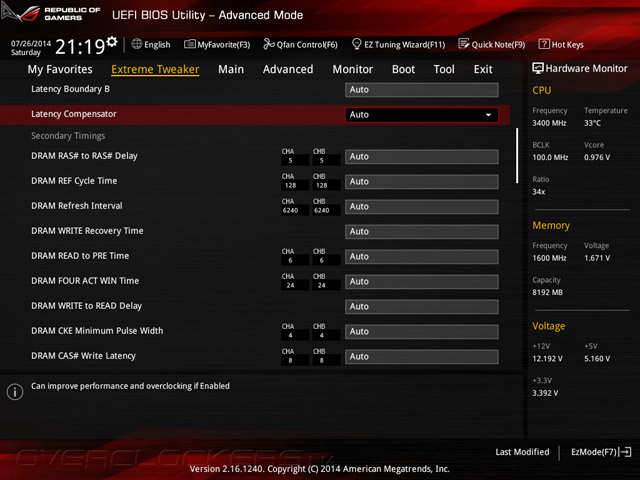This screenshot has height=480, width=640.
Task: Click the Secondary Timings heading
Action: point(68,136)
